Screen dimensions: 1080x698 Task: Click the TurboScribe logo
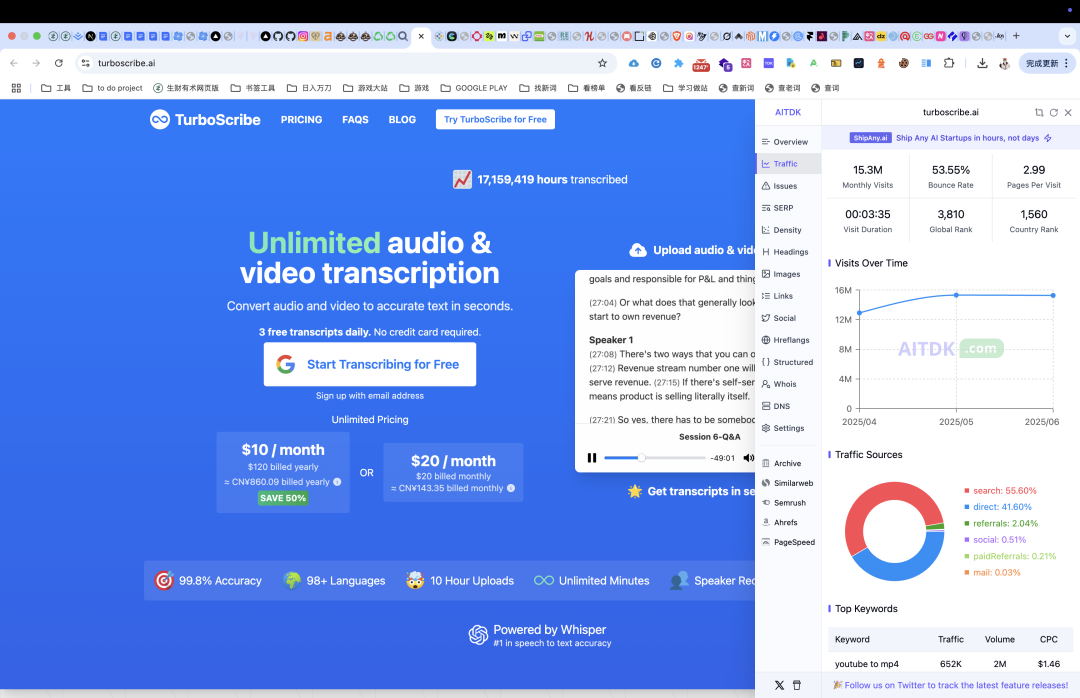[205, 120]
